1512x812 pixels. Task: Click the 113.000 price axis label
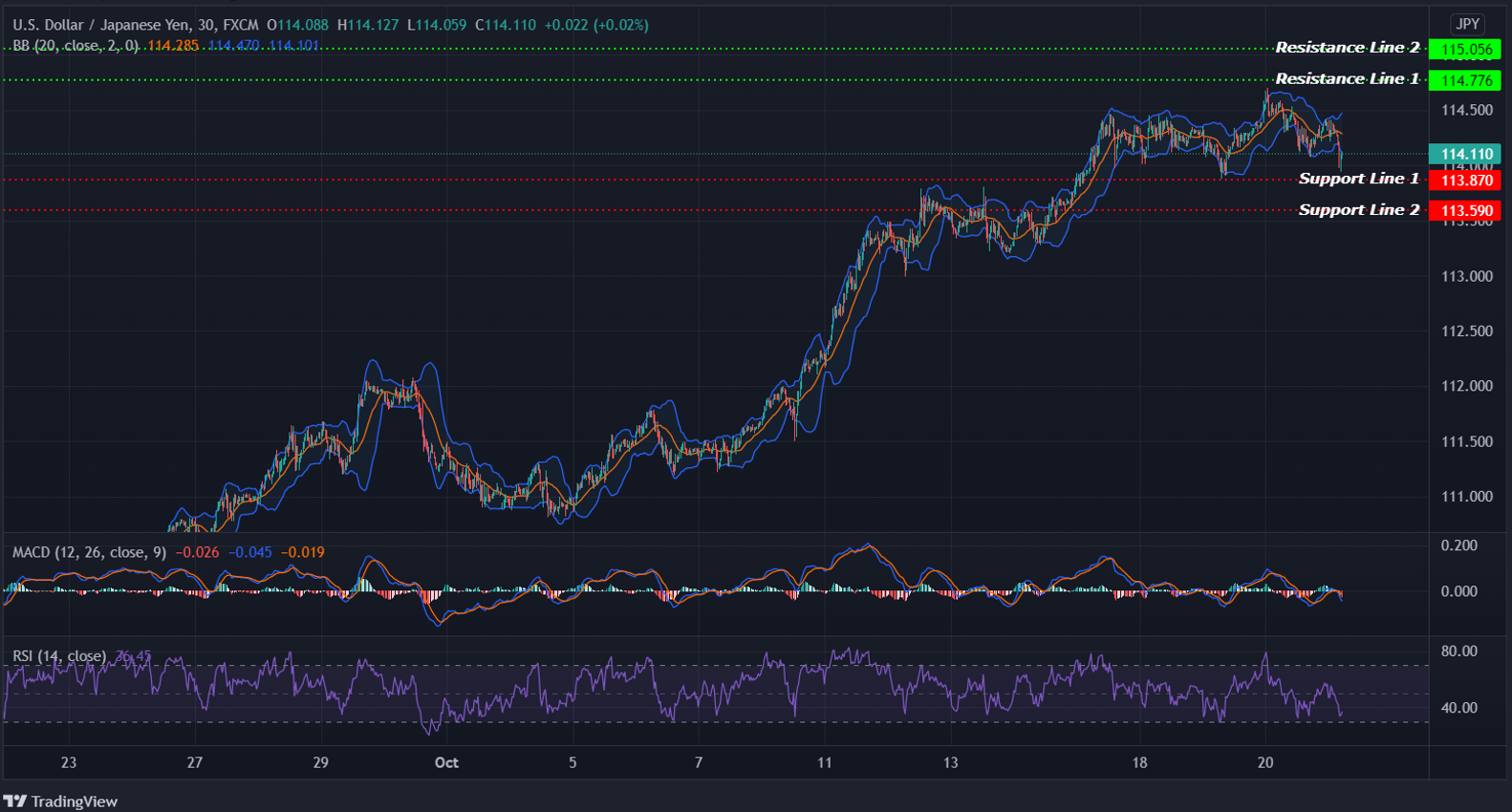[x=1467, y=277]
